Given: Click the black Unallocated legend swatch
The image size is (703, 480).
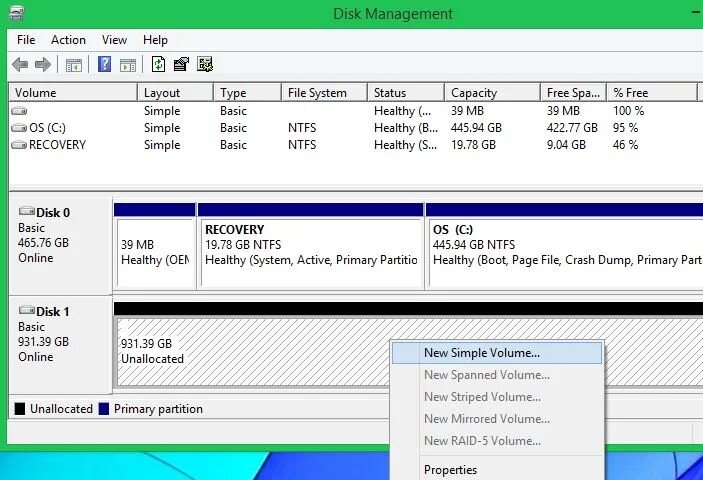Looking at the screenshot, I should [x=20, y=409].
